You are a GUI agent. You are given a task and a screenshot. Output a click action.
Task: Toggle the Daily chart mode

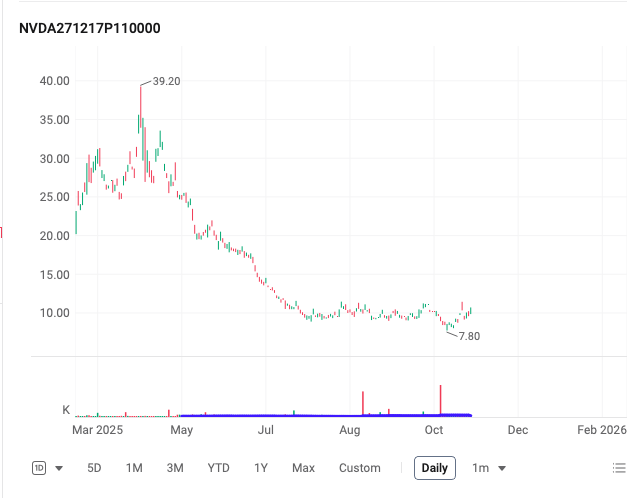tap(435, 468)
